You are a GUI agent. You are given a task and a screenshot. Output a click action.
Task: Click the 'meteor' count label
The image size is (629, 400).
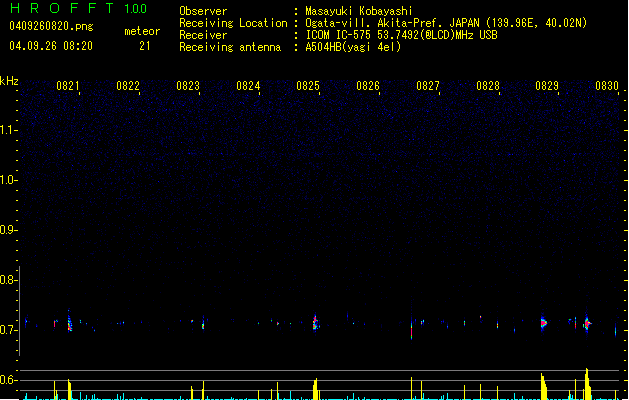point(142,31)
